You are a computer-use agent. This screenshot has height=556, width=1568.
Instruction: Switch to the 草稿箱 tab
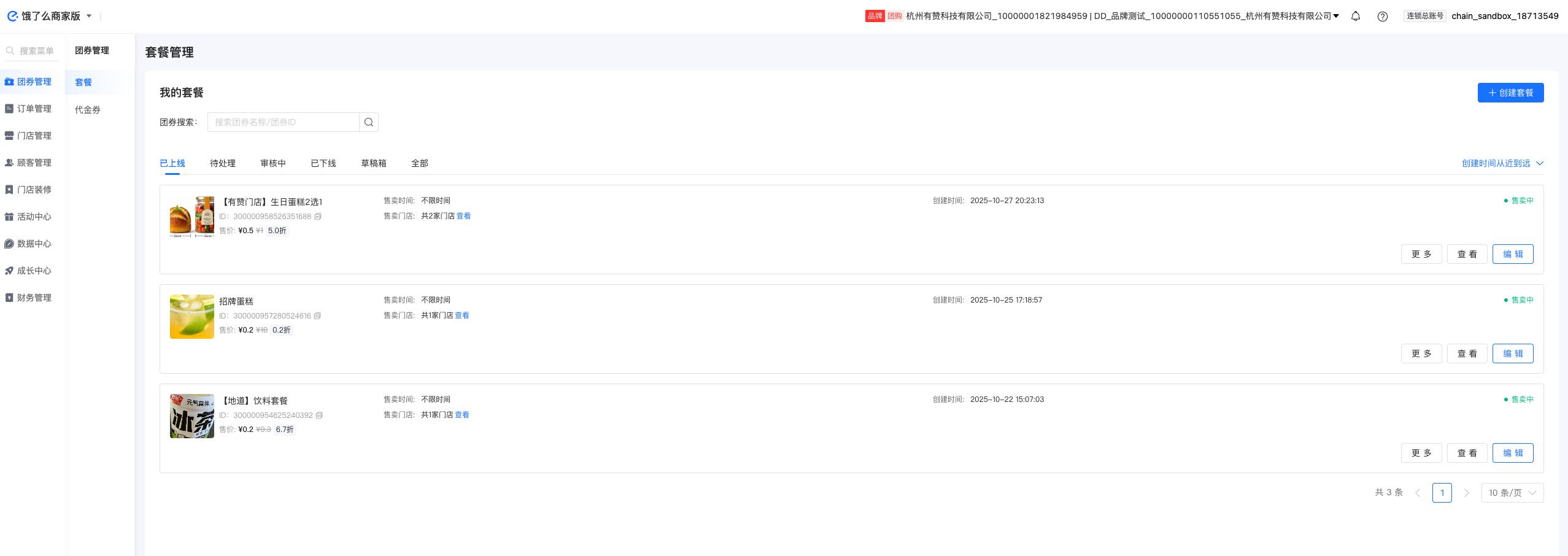pos(373,163)
